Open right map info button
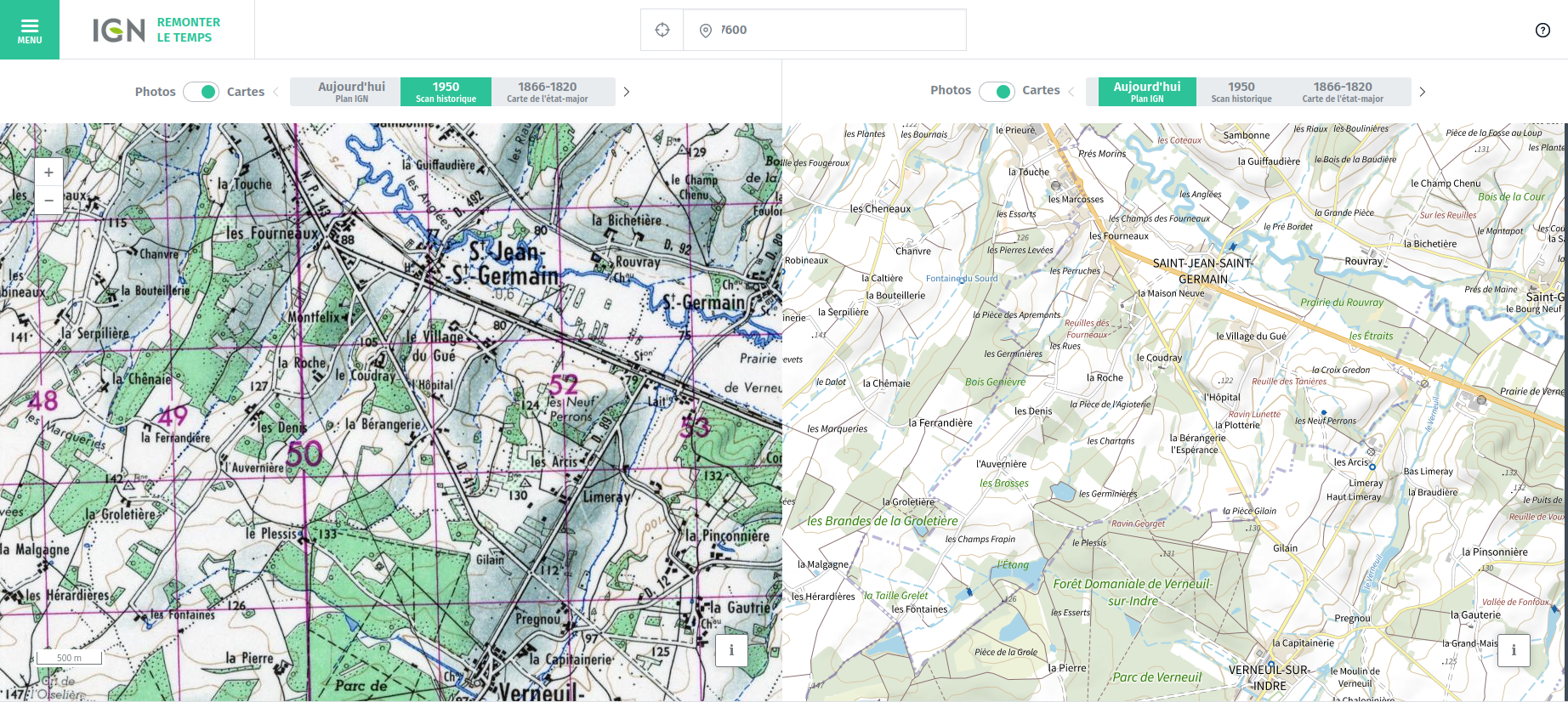The height and width of the screenshot is (702, 1568). (x=1514, y=650)
